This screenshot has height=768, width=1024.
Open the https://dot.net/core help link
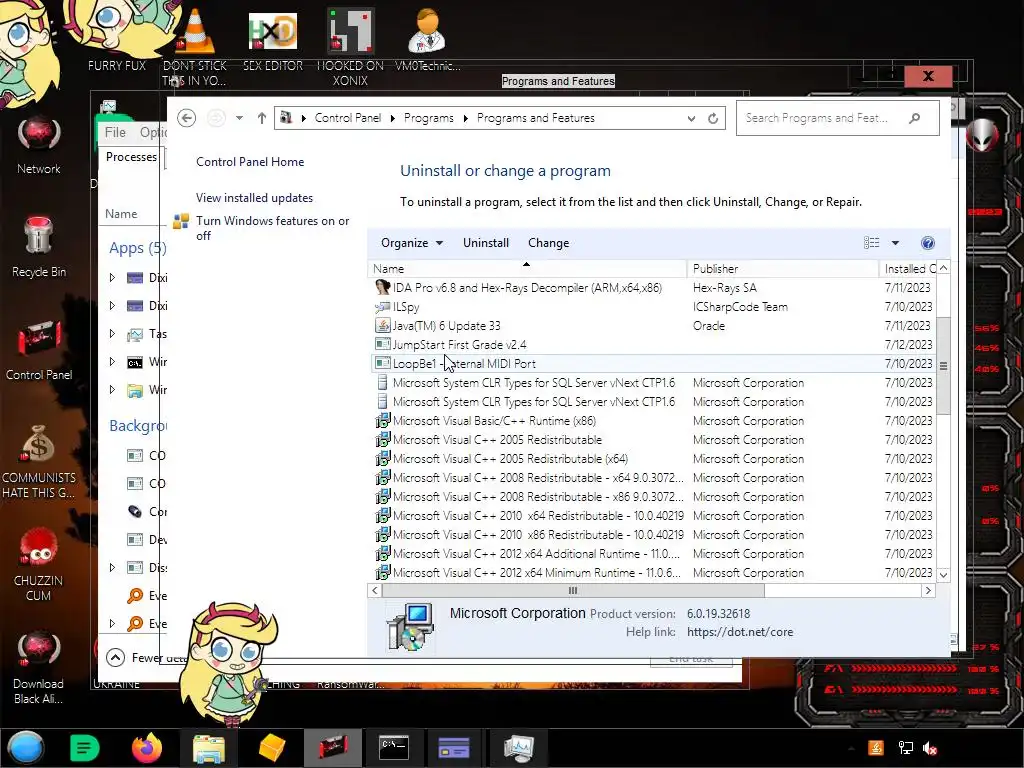(740, 632)
